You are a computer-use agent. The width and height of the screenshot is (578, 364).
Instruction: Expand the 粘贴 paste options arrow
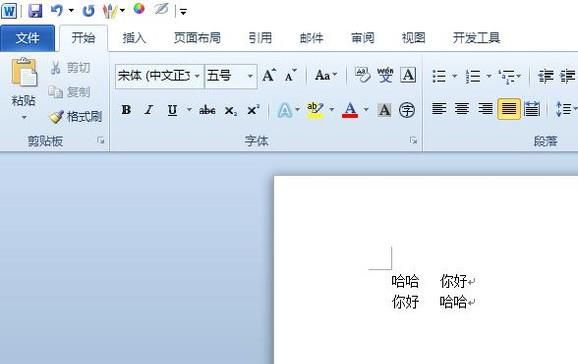click(x=24, y=118)
